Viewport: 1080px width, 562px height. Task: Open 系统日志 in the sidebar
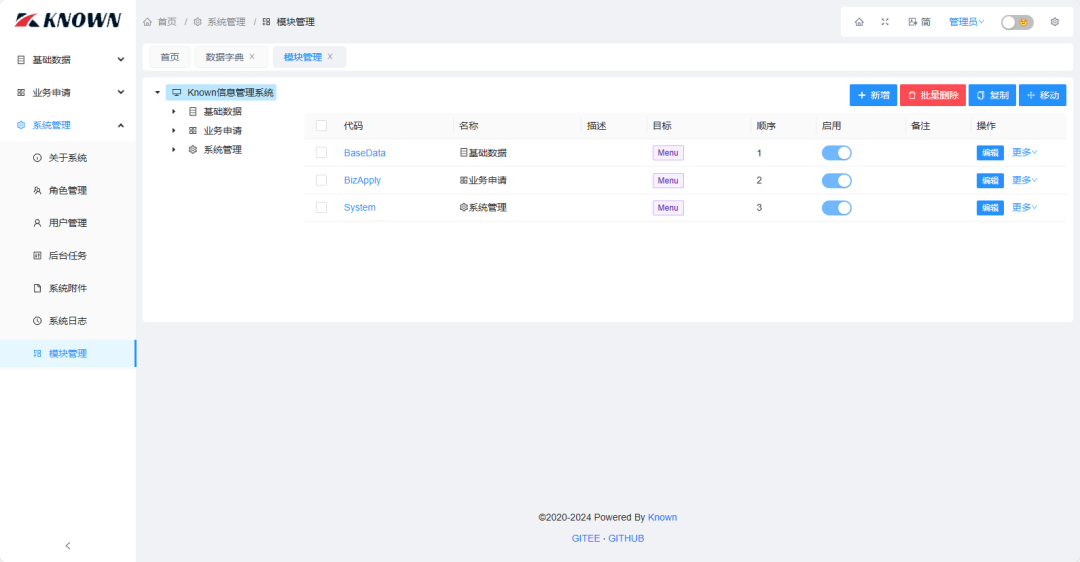pos(67,321)
